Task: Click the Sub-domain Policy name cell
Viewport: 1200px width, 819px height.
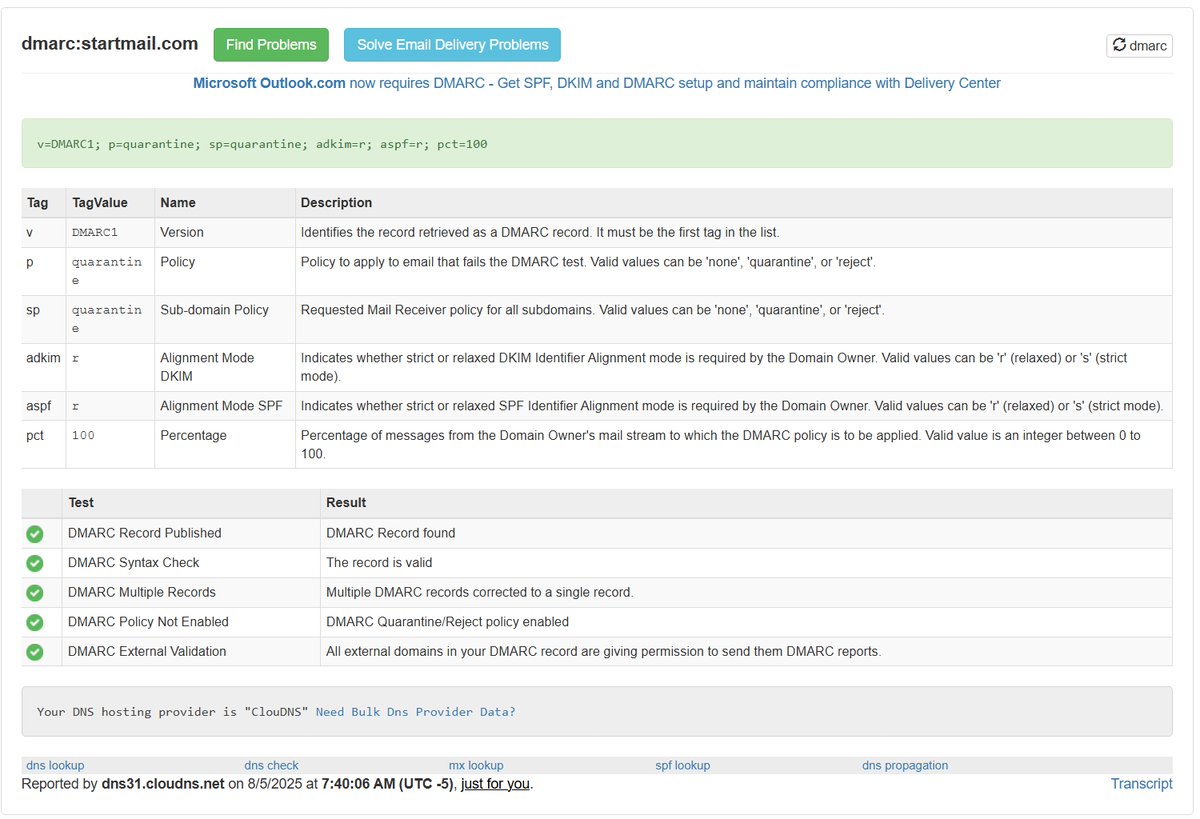Action: coord(225,320)
